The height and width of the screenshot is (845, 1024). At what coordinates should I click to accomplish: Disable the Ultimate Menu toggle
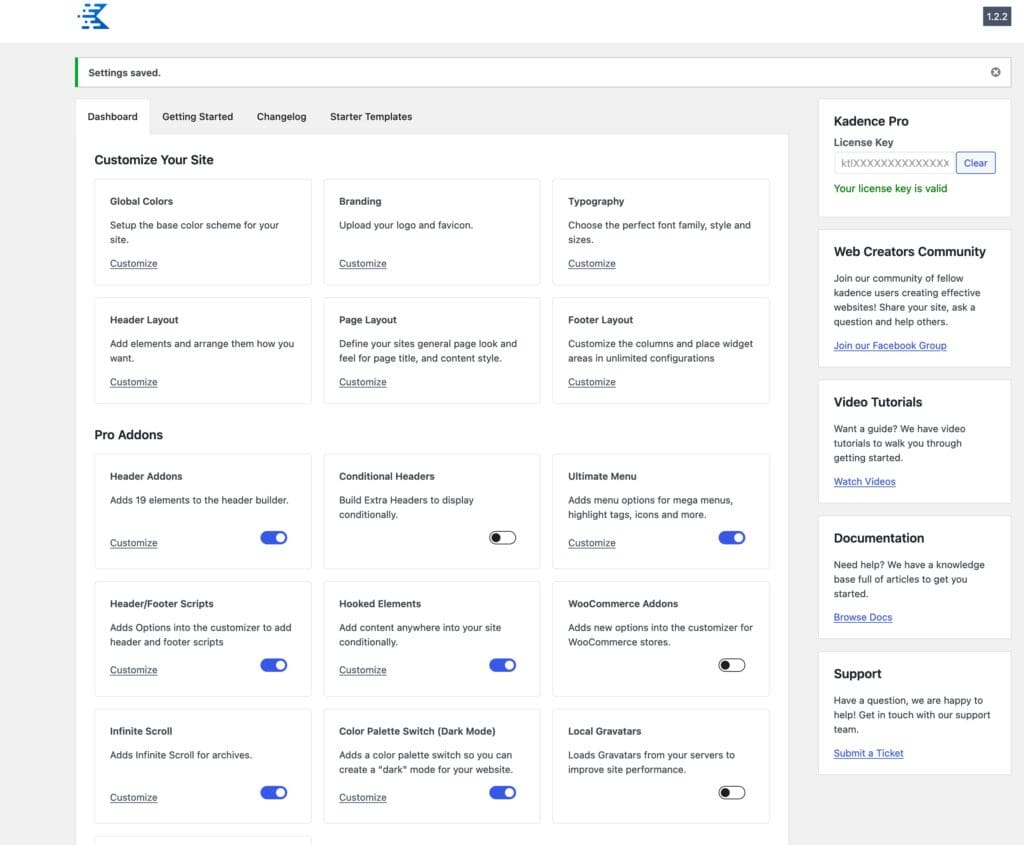[x=731, y=537]
